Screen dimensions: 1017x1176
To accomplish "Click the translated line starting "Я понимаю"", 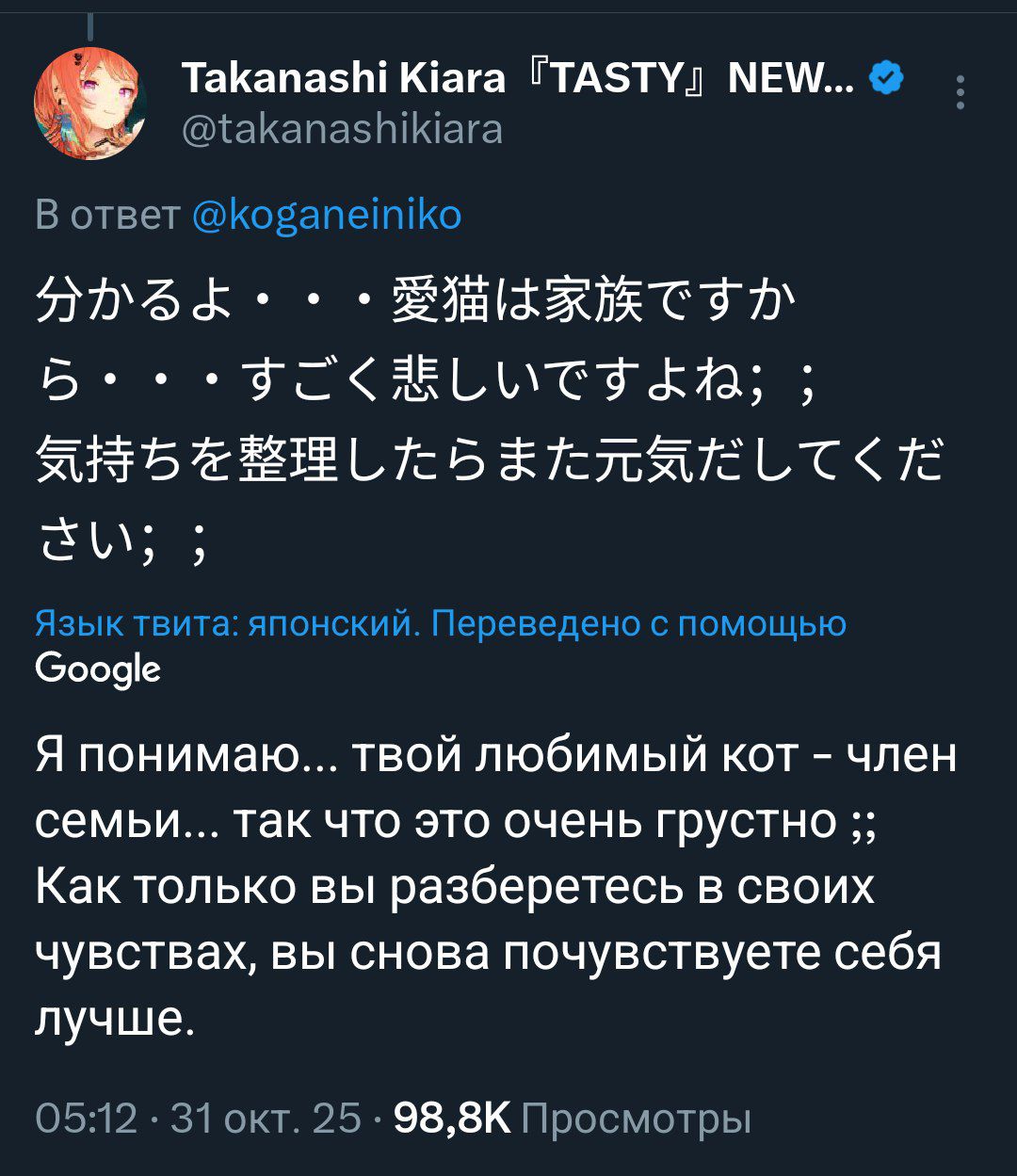I will click(496, 756).
